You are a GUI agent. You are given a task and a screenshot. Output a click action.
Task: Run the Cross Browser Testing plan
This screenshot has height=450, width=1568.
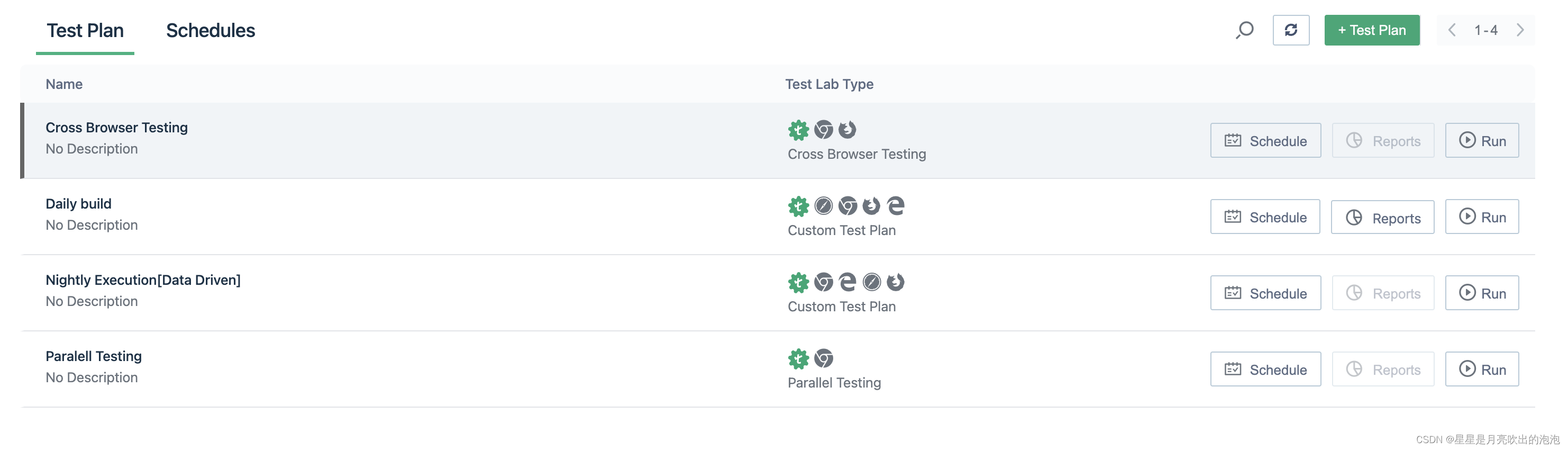(1482, 141)
